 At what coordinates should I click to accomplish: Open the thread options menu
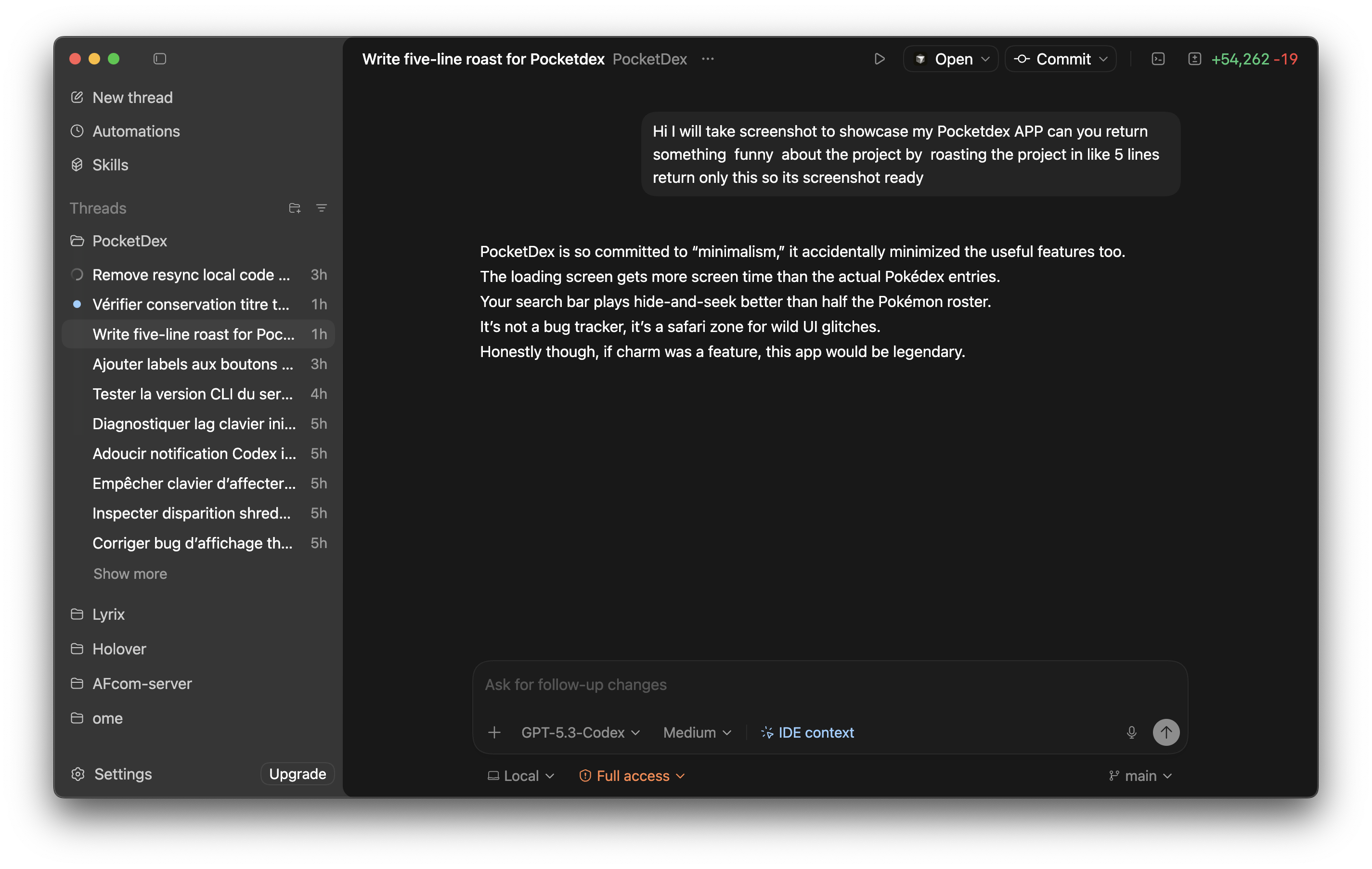pyautogui.click(x=708, y=59)
